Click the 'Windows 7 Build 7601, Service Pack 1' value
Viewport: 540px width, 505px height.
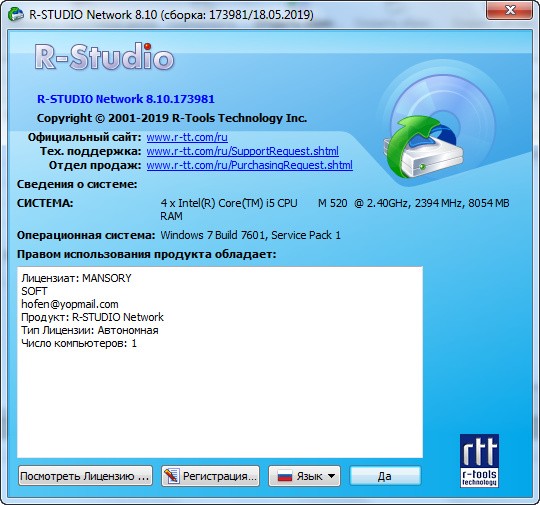coord(250,235)
